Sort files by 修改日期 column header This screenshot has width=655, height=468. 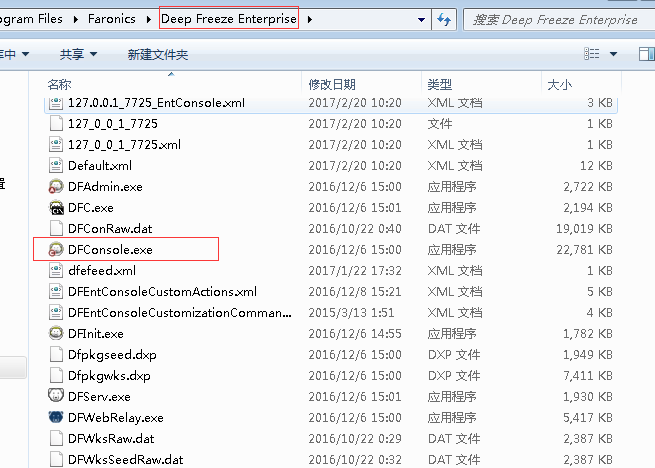point(332,85)
